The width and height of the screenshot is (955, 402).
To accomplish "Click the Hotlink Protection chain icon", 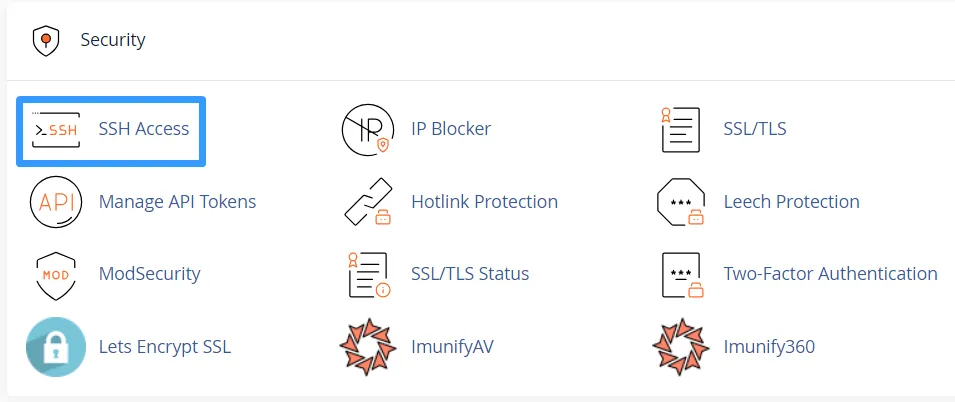I will [368, 202].
